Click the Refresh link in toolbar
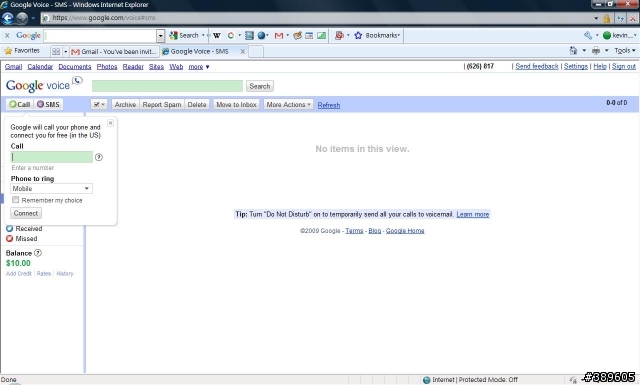 pyautogui.click(x=329, y=105)
